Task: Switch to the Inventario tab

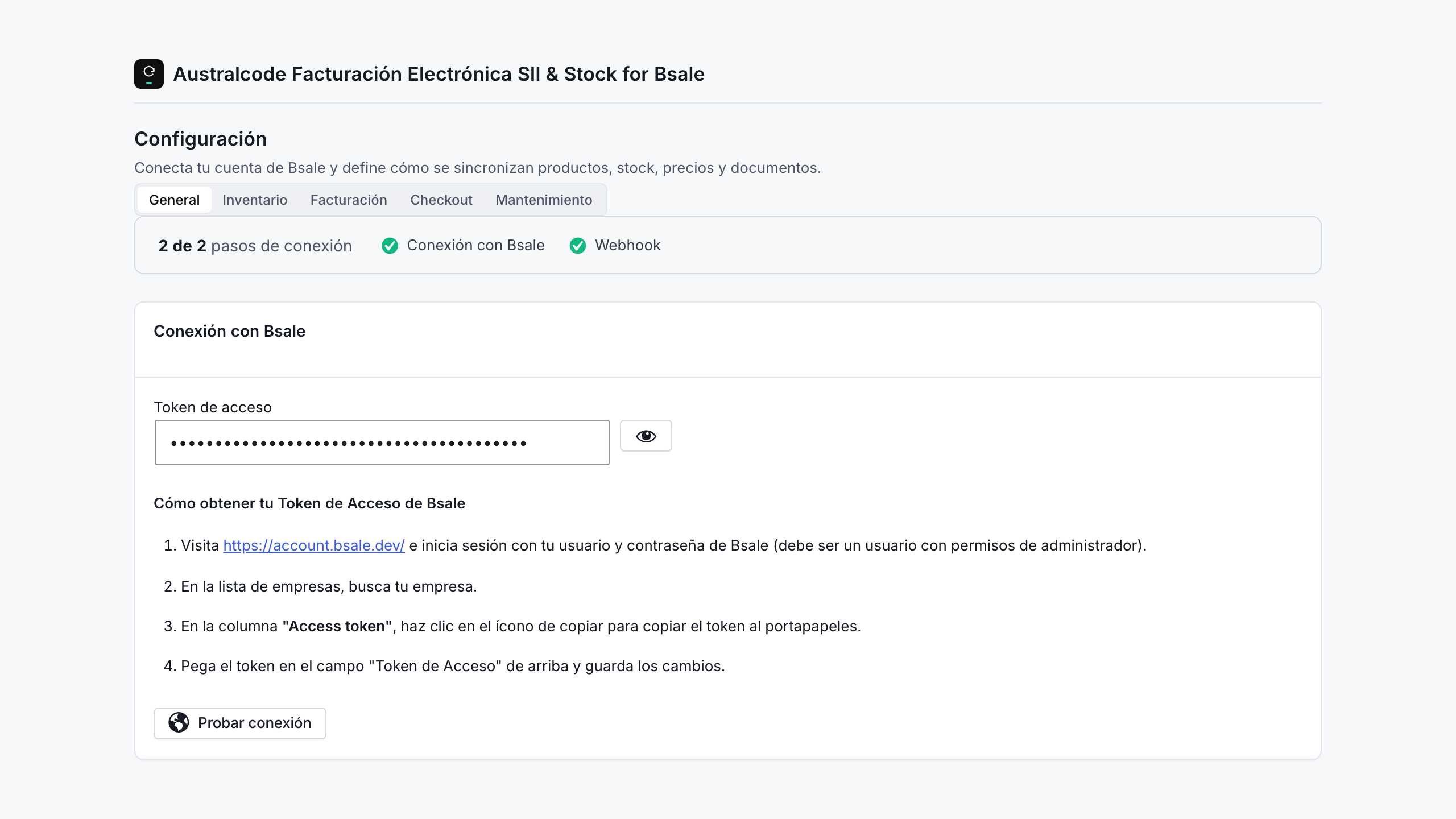Action: [255, 200]
